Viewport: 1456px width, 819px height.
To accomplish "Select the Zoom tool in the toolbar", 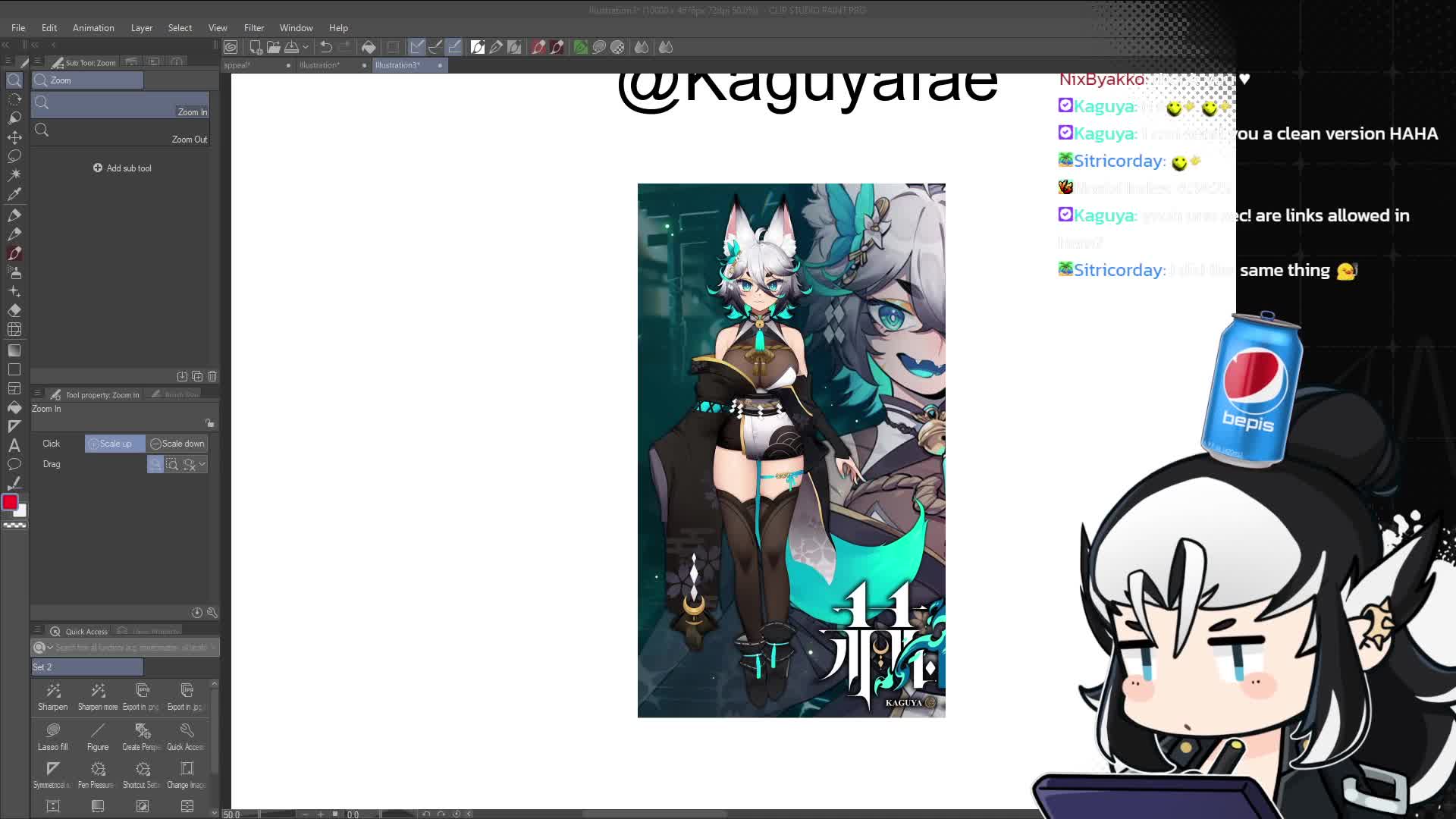I will [14, 80].
